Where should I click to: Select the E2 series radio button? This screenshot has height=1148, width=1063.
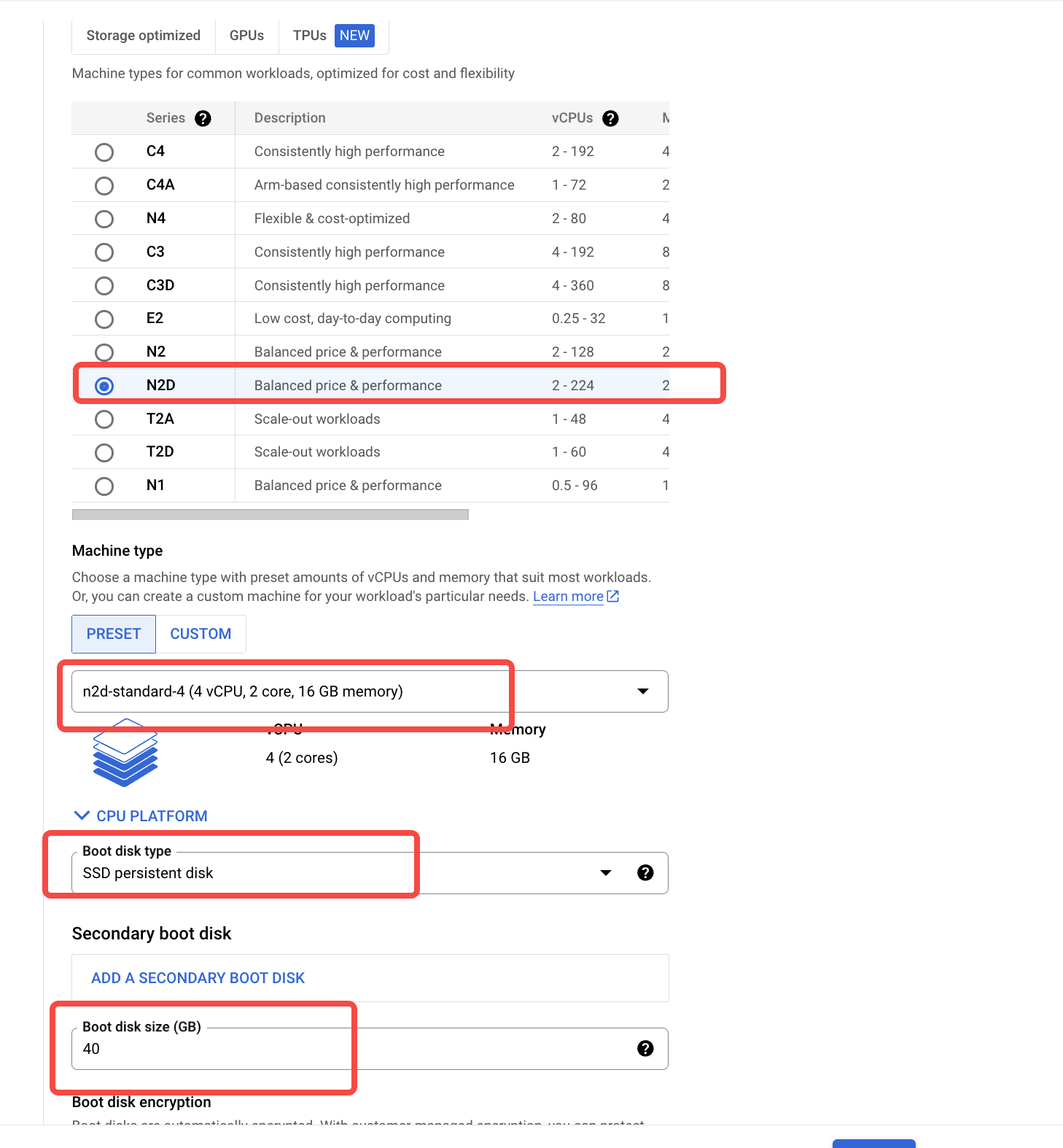[x=104, y=319]
